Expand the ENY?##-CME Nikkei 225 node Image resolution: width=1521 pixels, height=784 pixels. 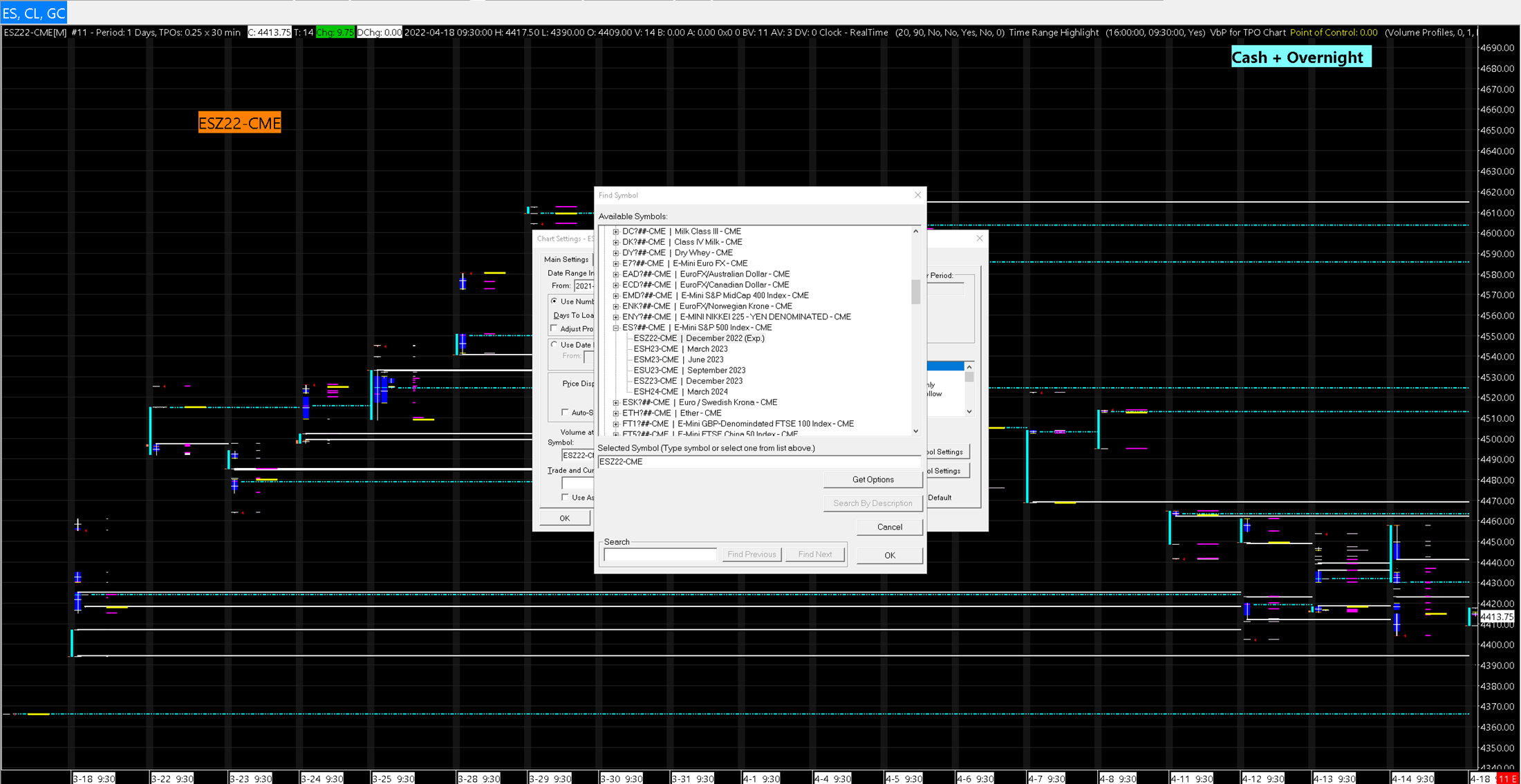point(615,317)
